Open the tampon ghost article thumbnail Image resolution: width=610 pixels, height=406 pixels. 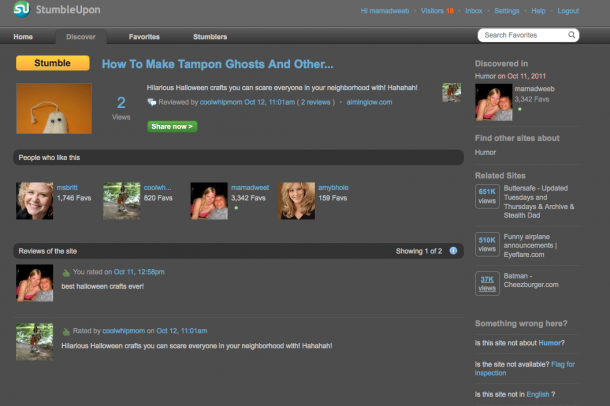[54, 108]
